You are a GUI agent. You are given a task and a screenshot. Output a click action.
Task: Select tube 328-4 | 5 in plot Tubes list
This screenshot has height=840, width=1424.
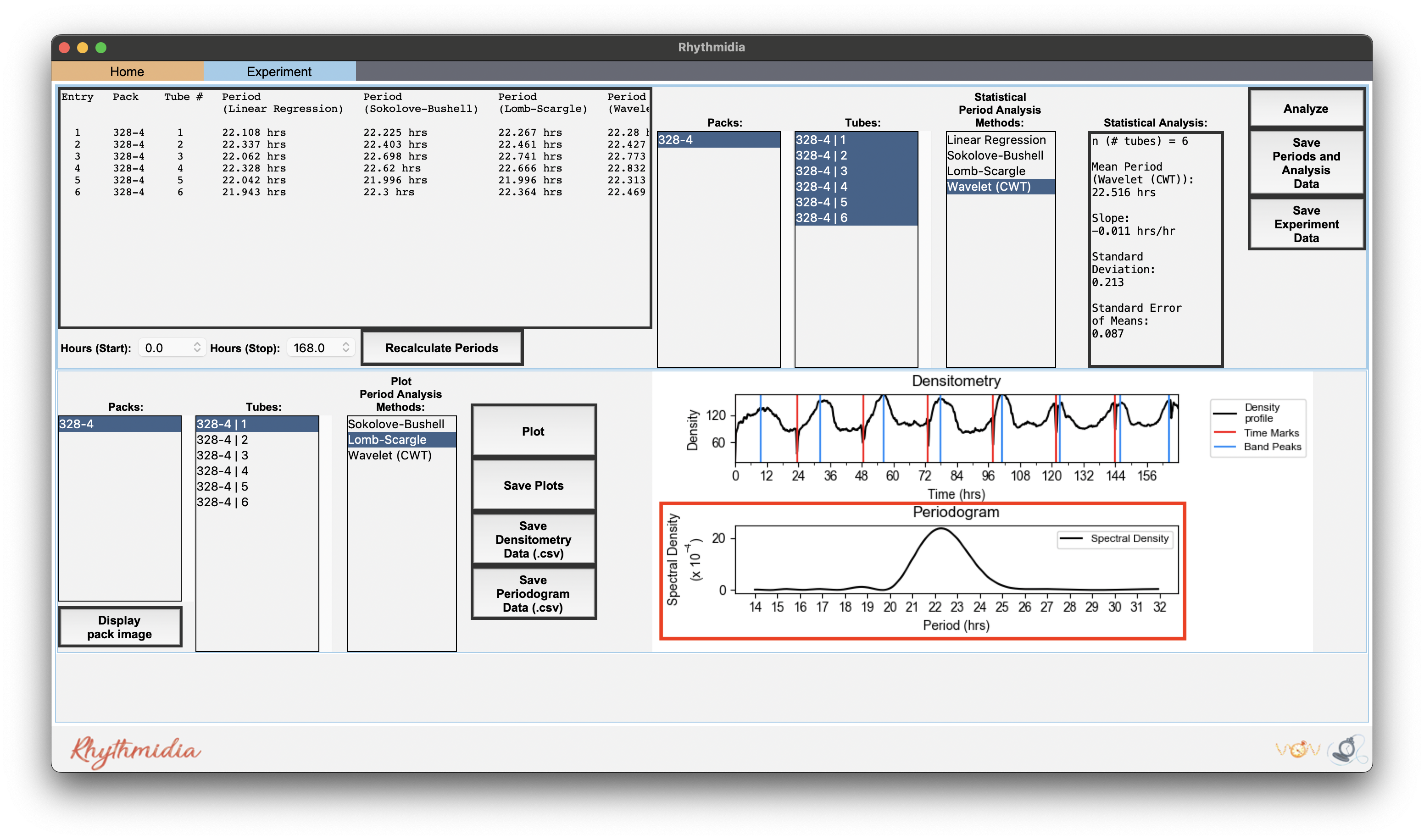click(x=257, y=486)
